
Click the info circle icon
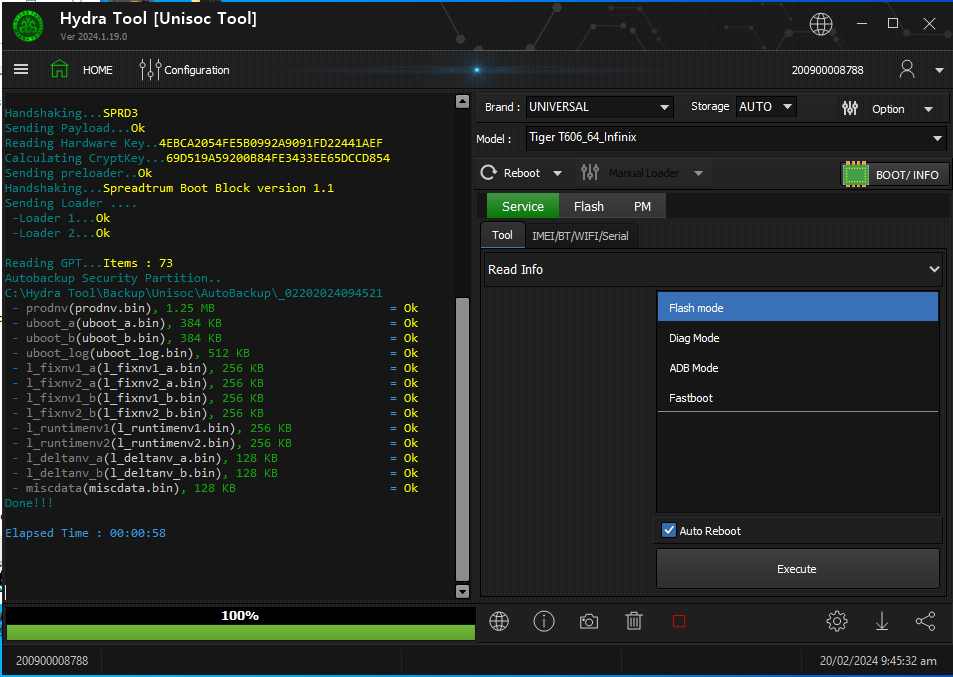pyautogui.click(x=543, y=621)
